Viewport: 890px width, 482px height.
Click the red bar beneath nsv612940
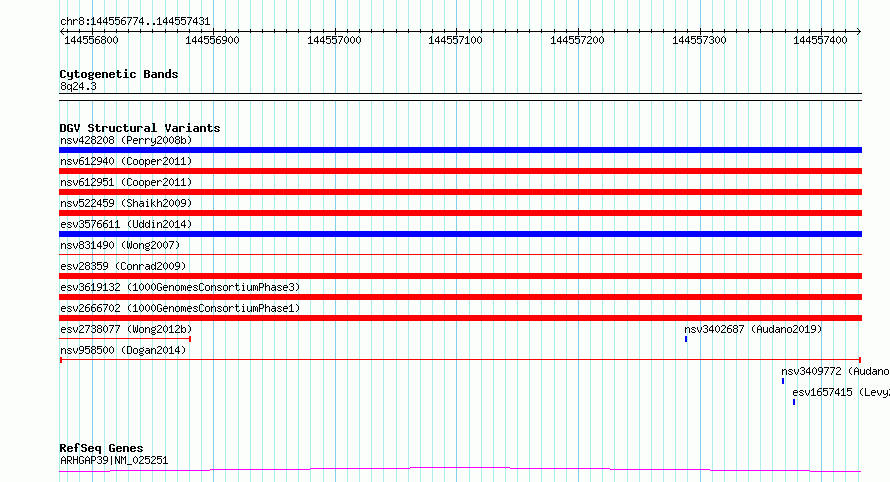click(460, 171)
